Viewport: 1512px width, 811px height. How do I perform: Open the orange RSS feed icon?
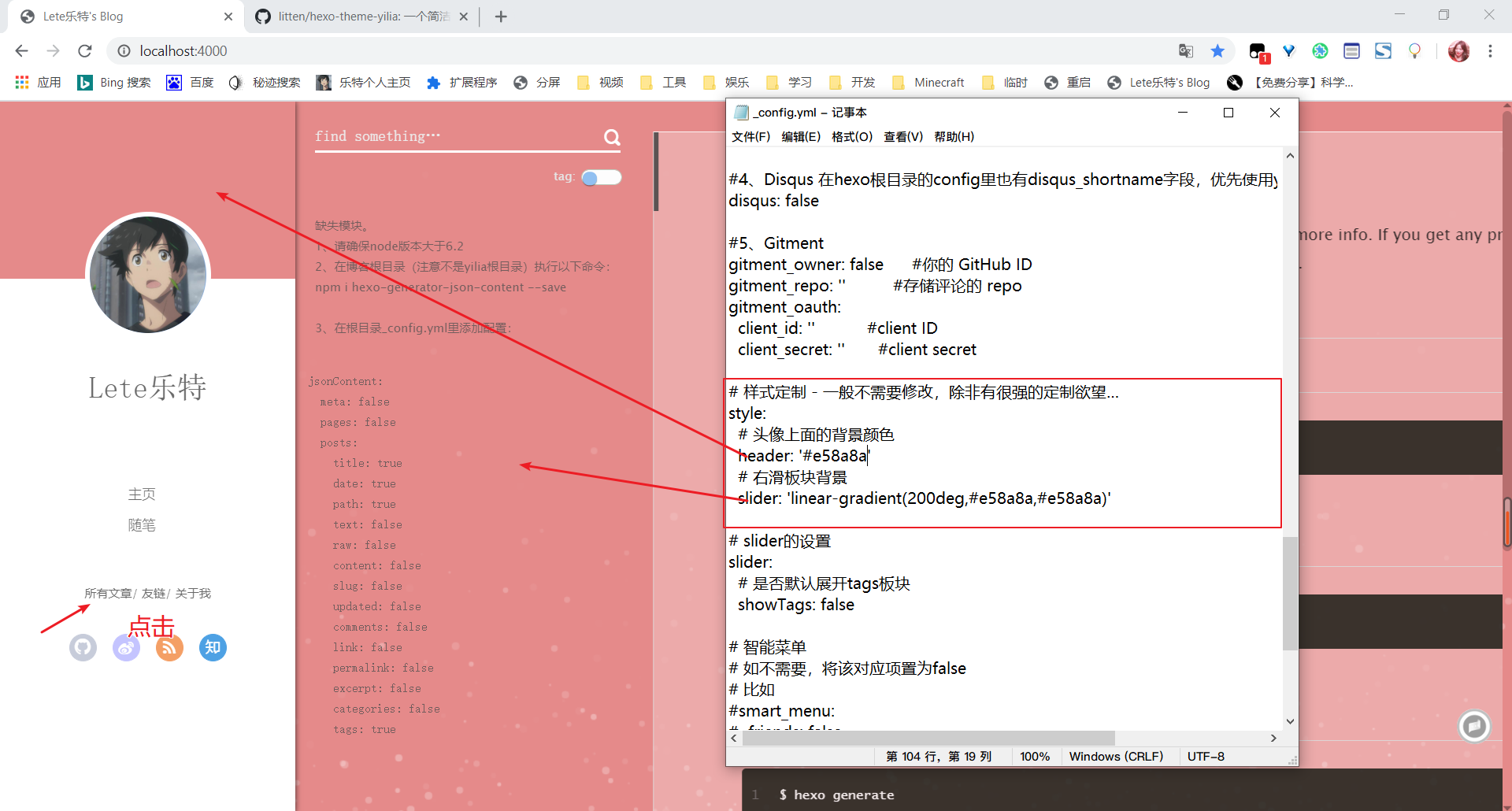click(169, 647)
